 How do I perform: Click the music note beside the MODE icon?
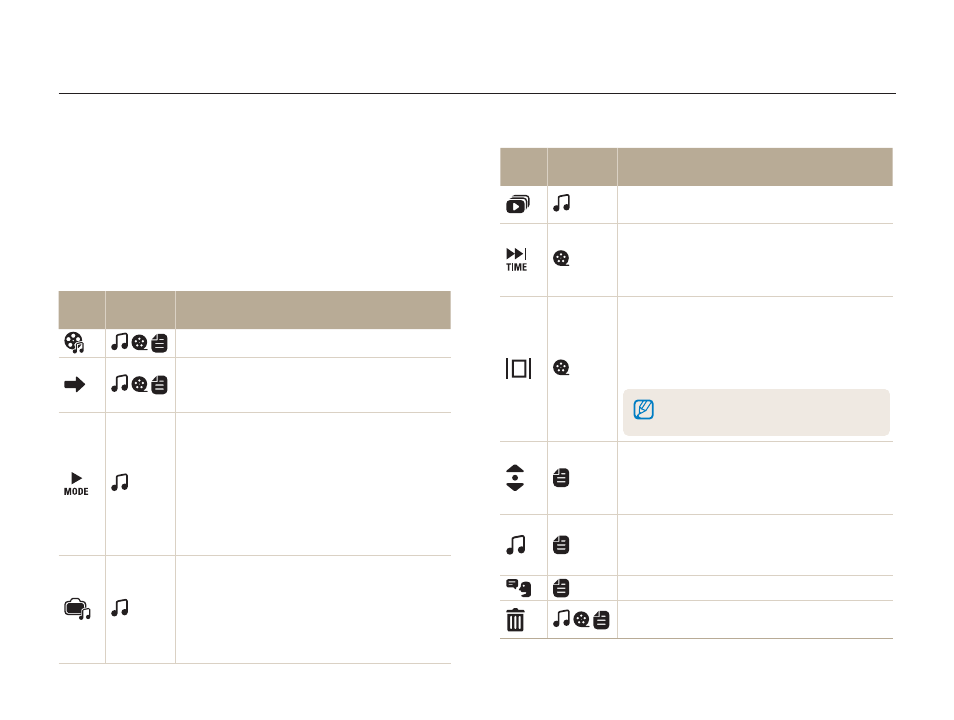coord(120,483)
